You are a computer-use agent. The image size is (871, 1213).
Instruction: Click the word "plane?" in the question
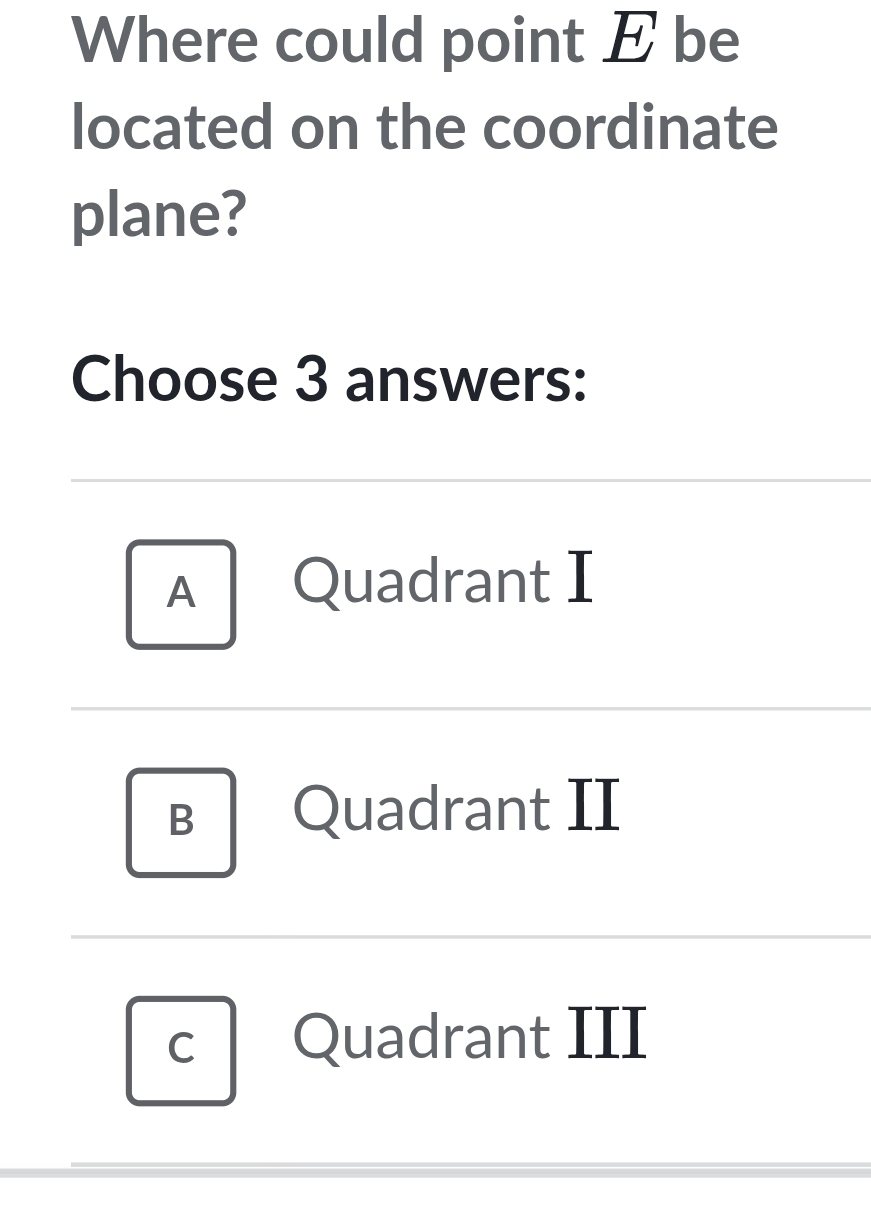pos(160,216)
